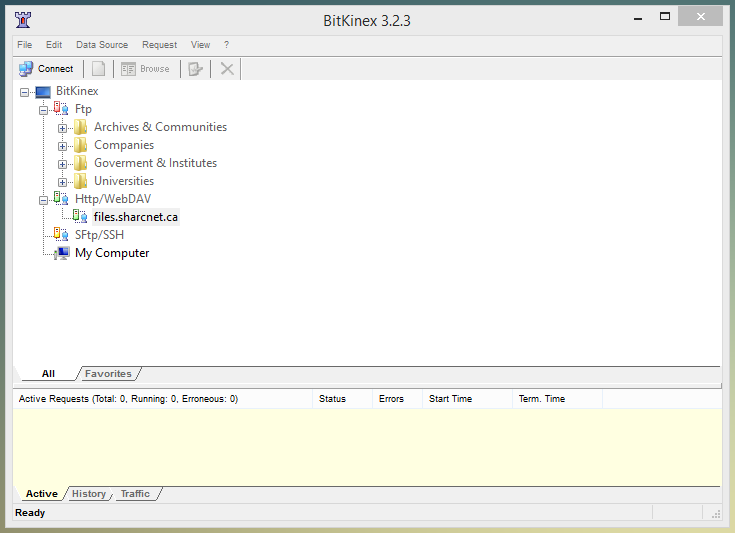This screenshot has height=533, width=735.
Task: Expand the Companies folder
Action: point(62,146)
